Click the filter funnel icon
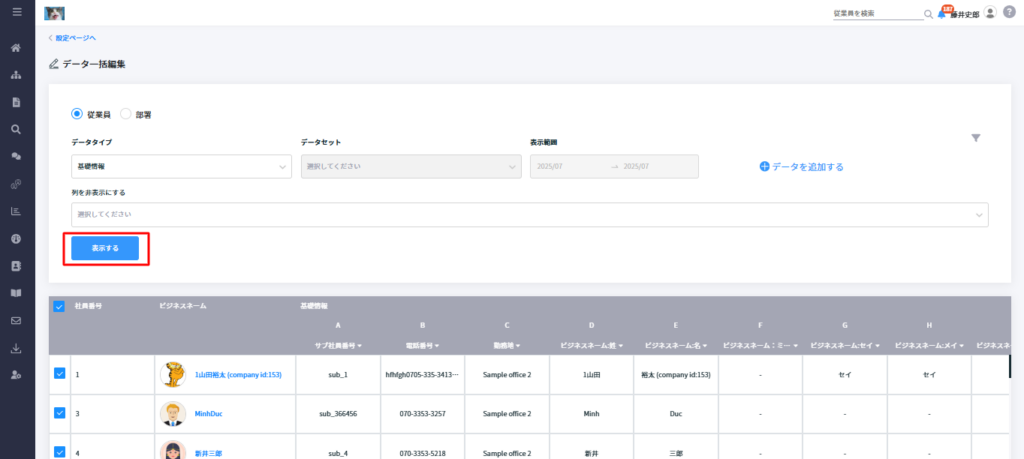1024x459 pixels. [976, 138]
